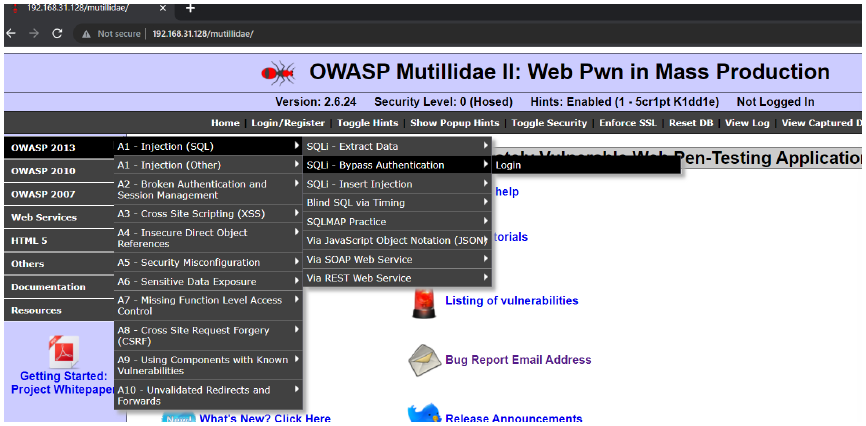Viewport: 866px width, 426px height.
Task: Expand Via SOAP Web Service
Action: (397, 259)
